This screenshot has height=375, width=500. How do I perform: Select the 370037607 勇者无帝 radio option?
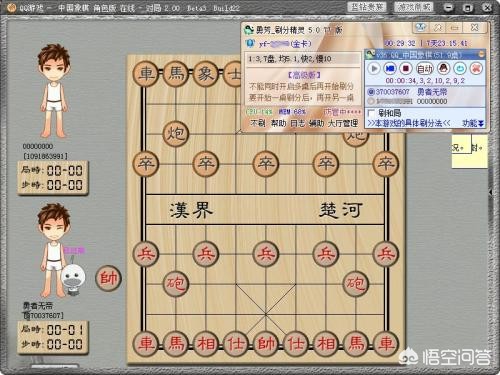click(x=370, y=92)
